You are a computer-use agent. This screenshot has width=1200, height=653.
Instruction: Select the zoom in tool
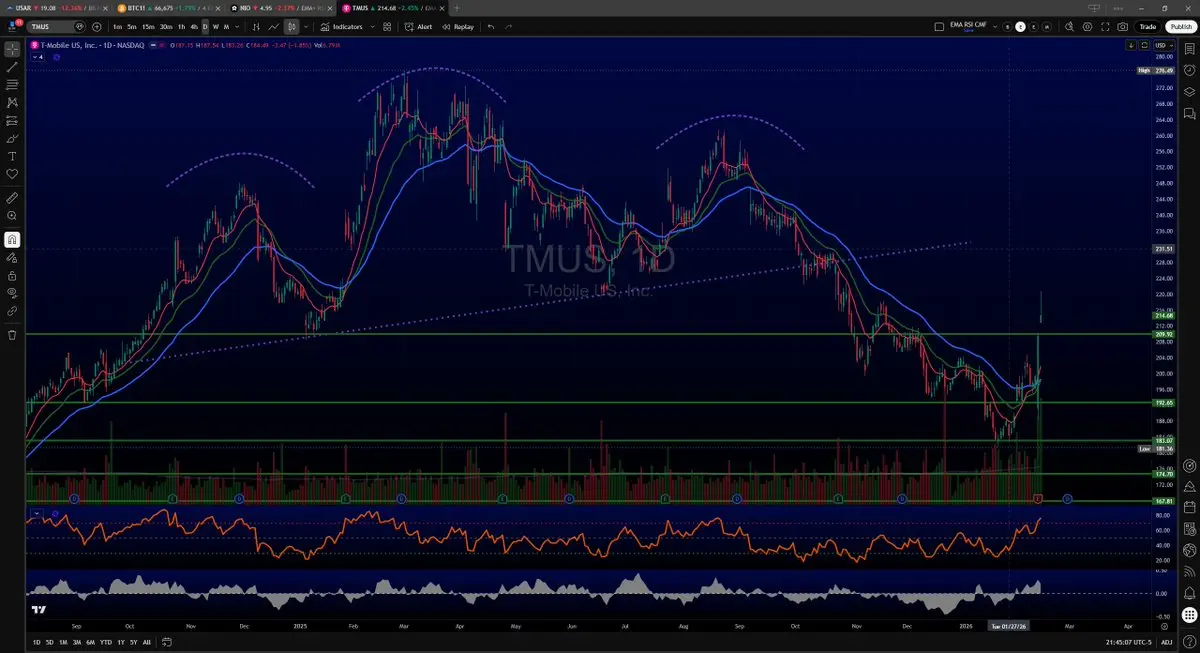pyautogui.click(x=12, y=216)
